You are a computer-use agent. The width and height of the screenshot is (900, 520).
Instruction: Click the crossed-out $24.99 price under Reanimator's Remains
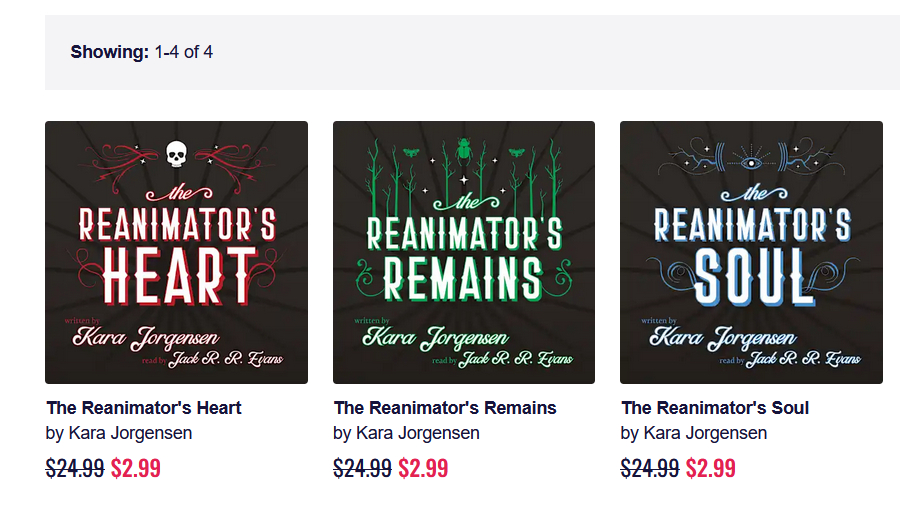[362, 468]
